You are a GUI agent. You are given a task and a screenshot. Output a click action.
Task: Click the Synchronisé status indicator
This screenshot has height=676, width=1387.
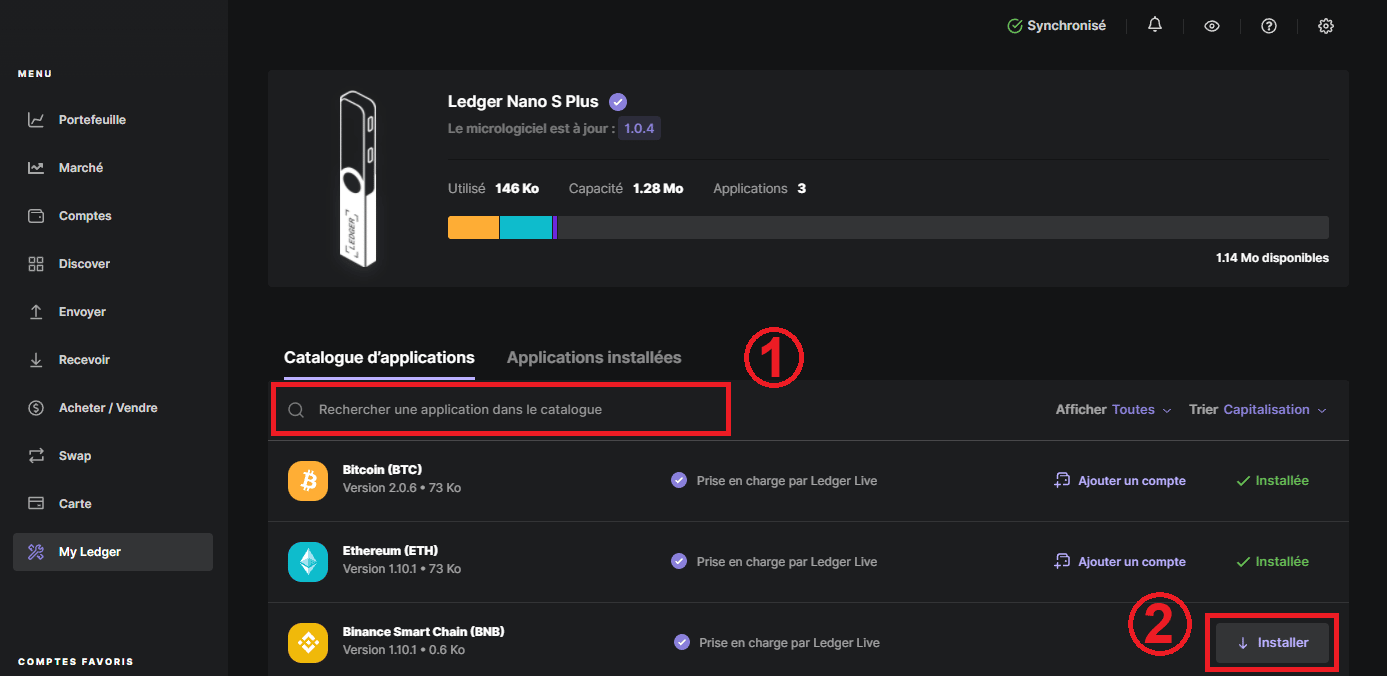[x=1056, y=26]
